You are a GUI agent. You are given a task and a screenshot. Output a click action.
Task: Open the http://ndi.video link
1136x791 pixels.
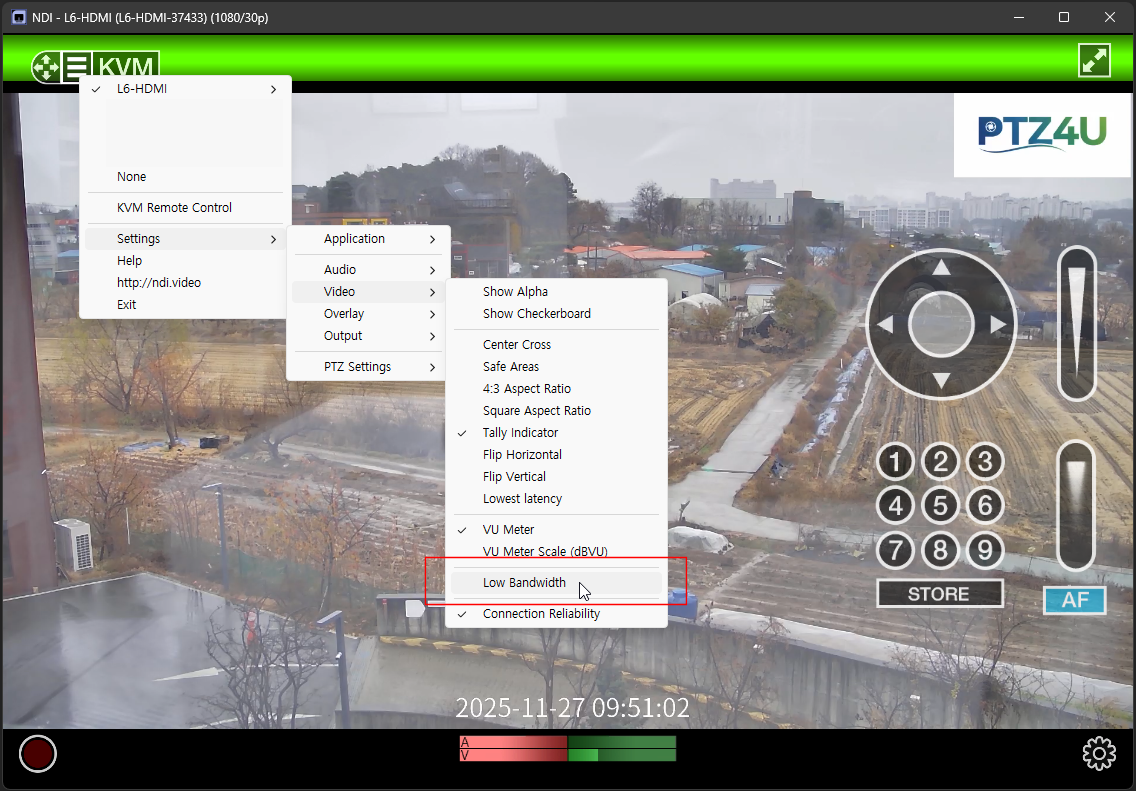[x=185, y=282]
